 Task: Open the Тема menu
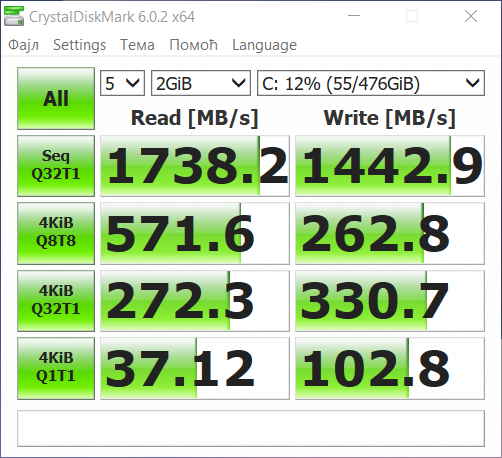click(x=137, y=45)
